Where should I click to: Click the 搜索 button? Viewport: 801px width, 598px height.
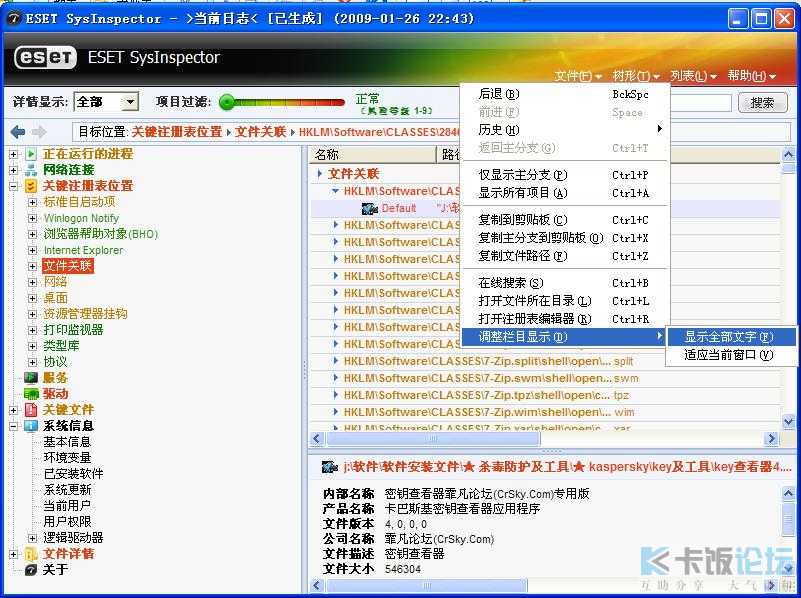tap(762, 103)
